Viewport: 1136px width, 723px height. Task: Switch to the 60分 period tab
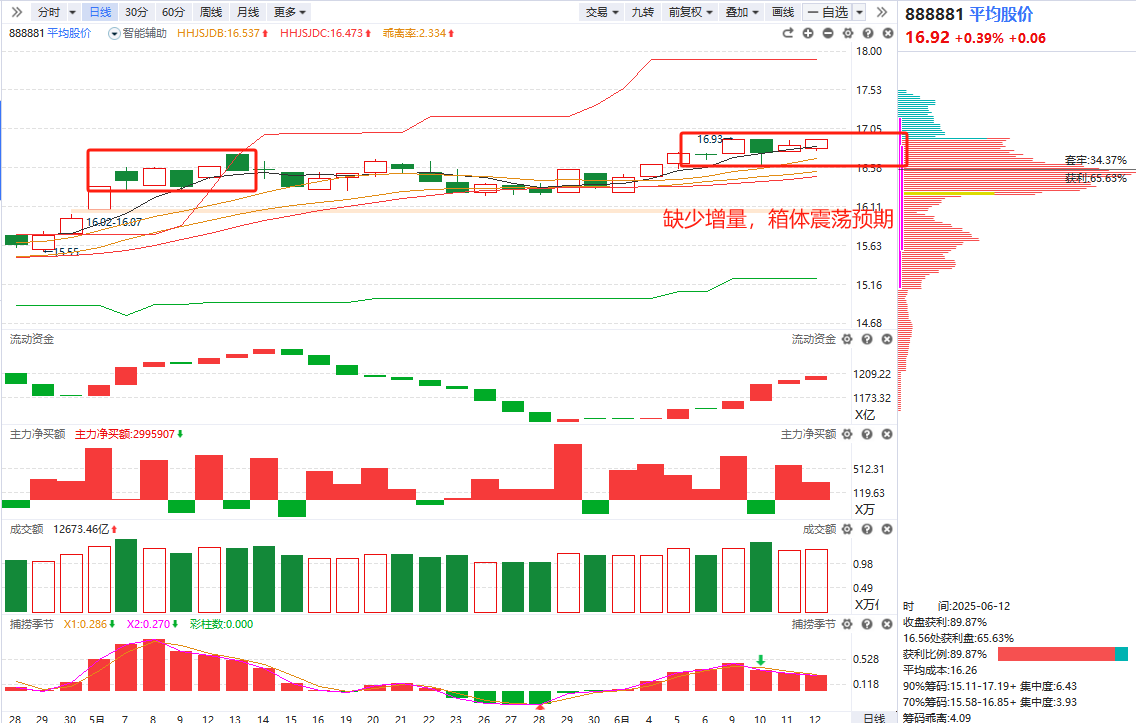[x=173, y=12]
